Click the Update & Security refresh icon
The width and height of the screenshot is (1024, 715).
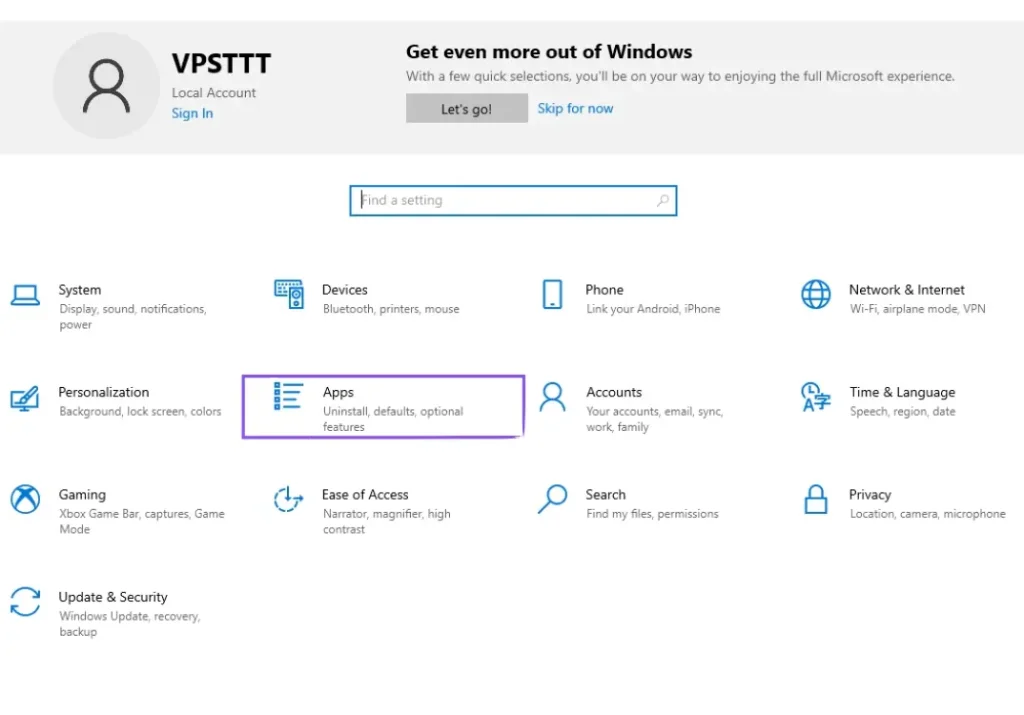pyautogui.click(x=25, y=602)
